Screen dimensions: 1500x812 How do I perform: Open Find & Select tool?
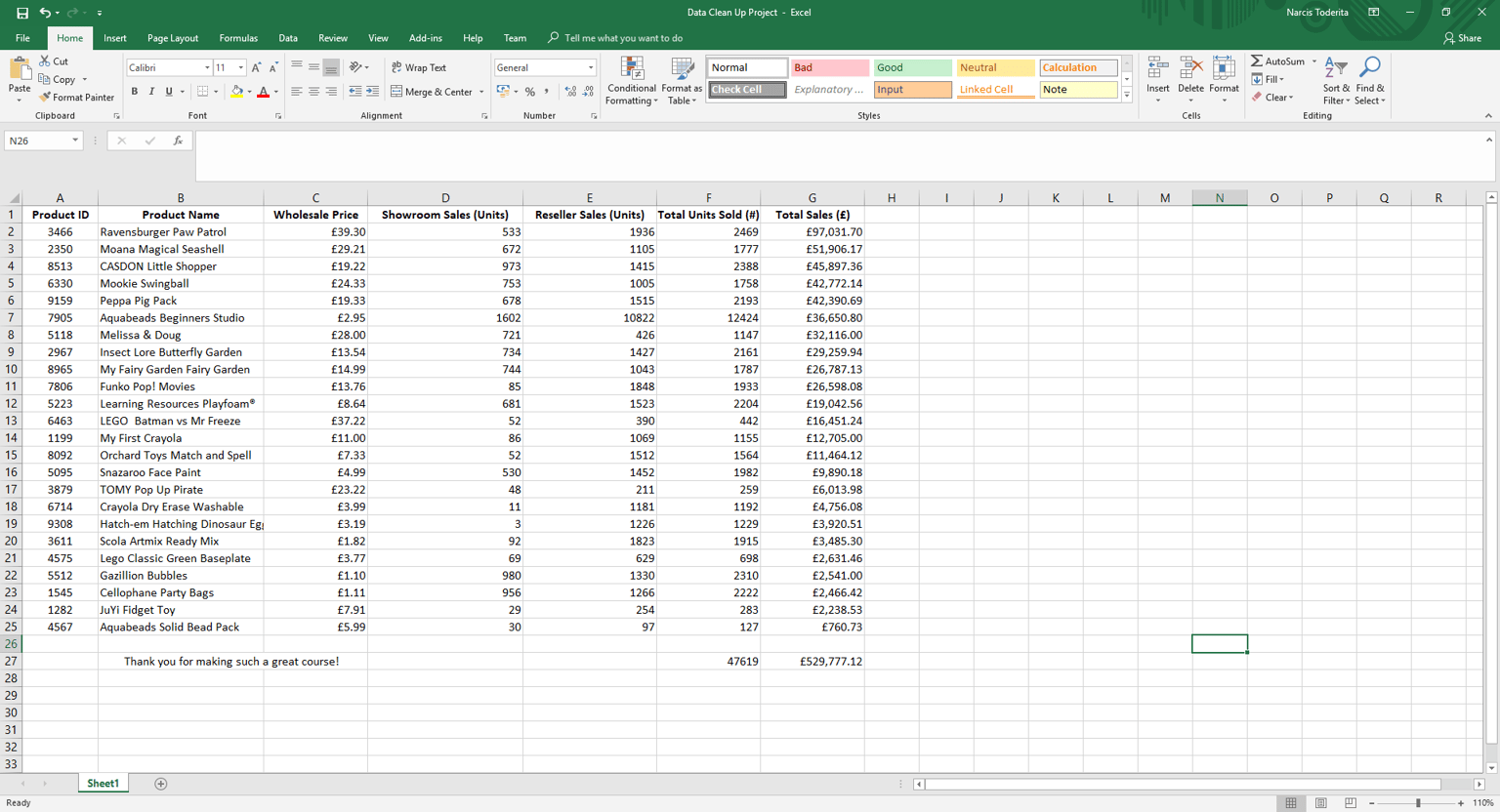pyautogui.click(x=1370, y=81)
